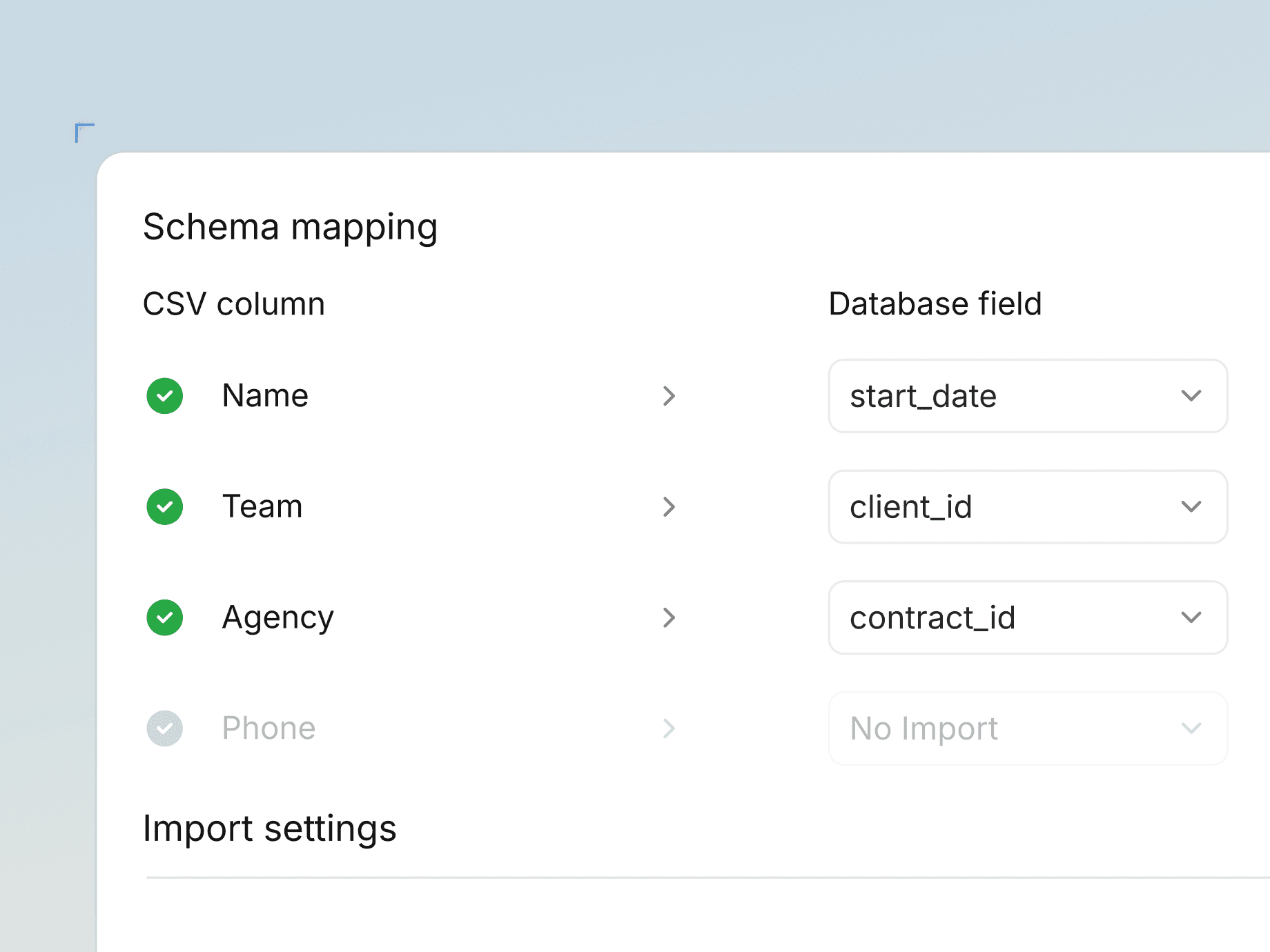Click the arrow chevron in Team row
Viewport: 1270px width, 952px height.
pos(669,507)
